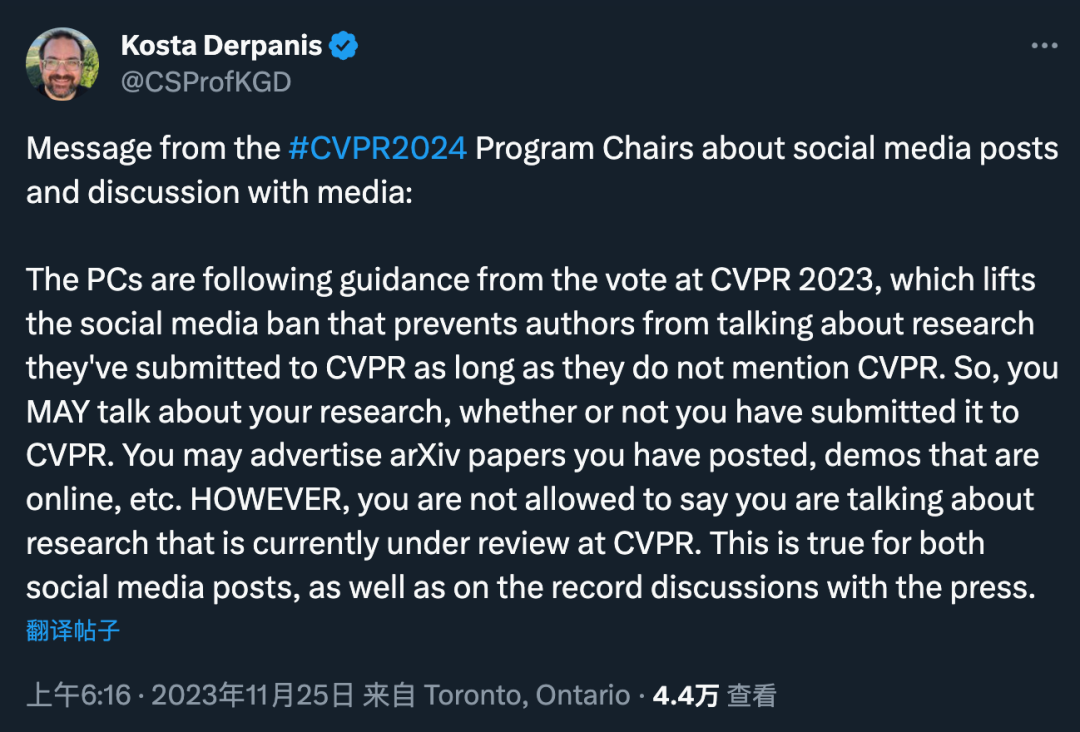Open the three-dot more options menu

[1044, 46]
